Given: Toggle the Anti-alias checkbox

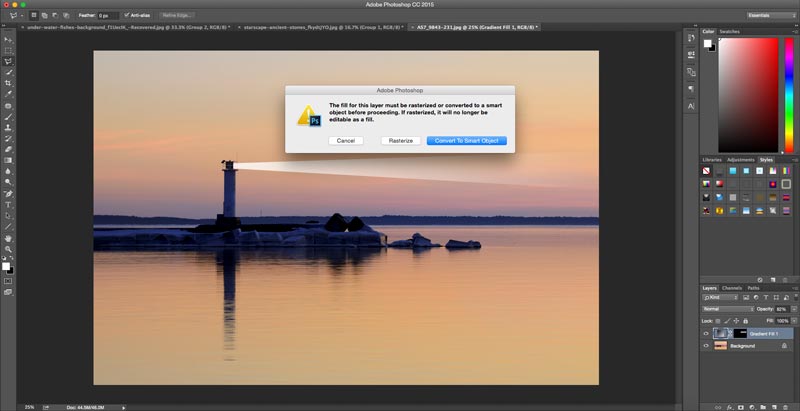Looking at the screenshot, I should (x=127, y=15).
